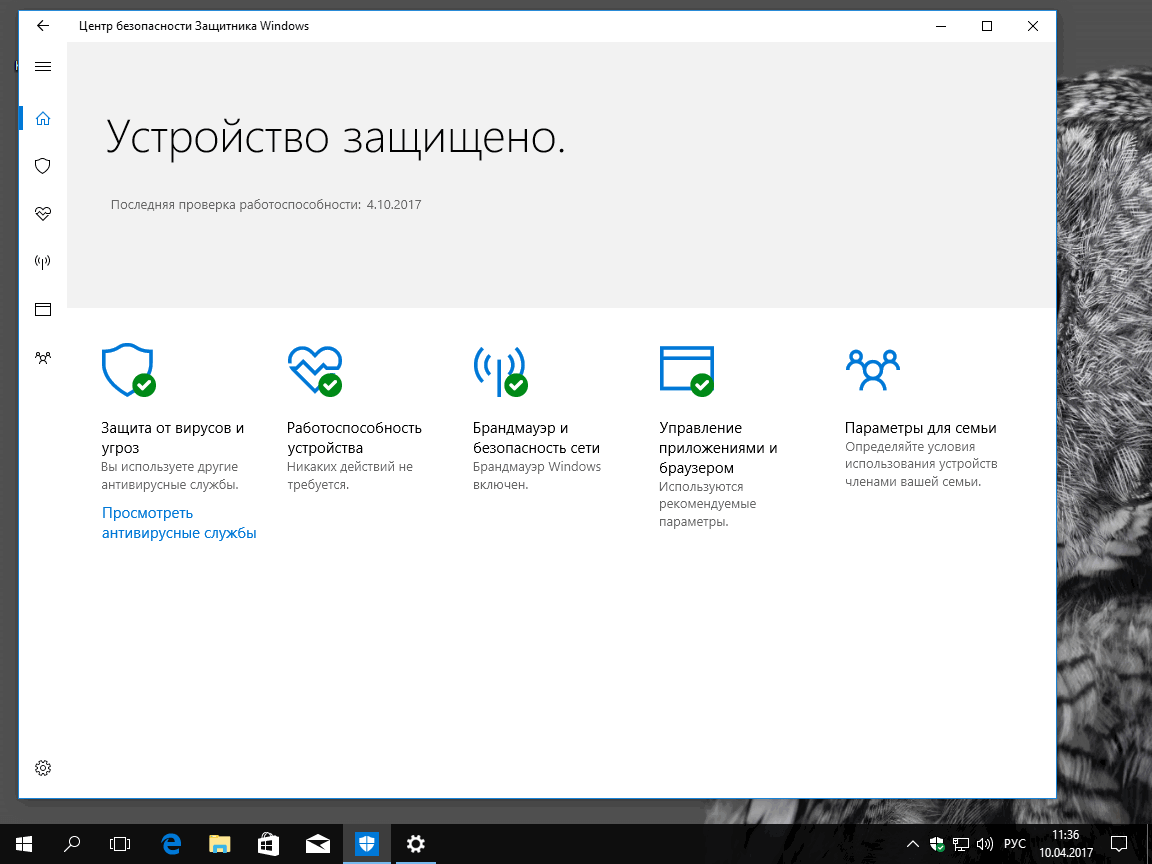This screenshot has width=1152, height=864.
Task: Open the Windows Defender icon in system tray
Action: coord(938,843)
